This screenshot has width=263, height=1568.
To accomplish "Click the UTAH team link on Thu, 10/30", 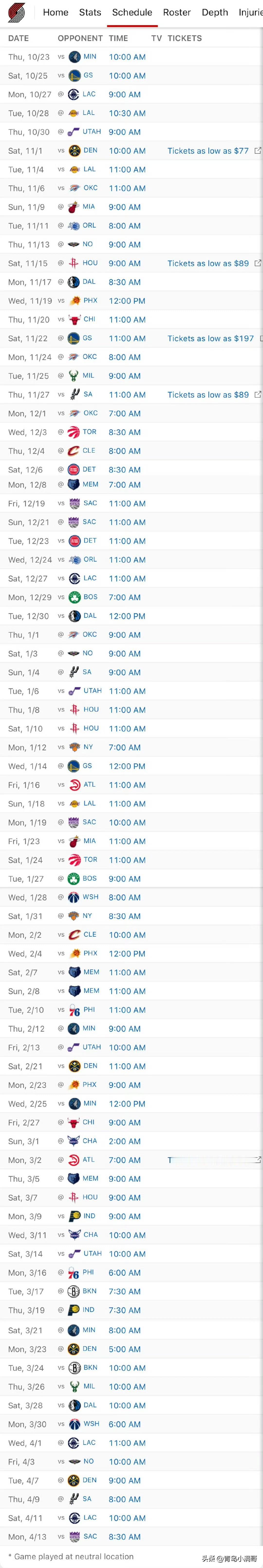I will (x=92, y=131).
